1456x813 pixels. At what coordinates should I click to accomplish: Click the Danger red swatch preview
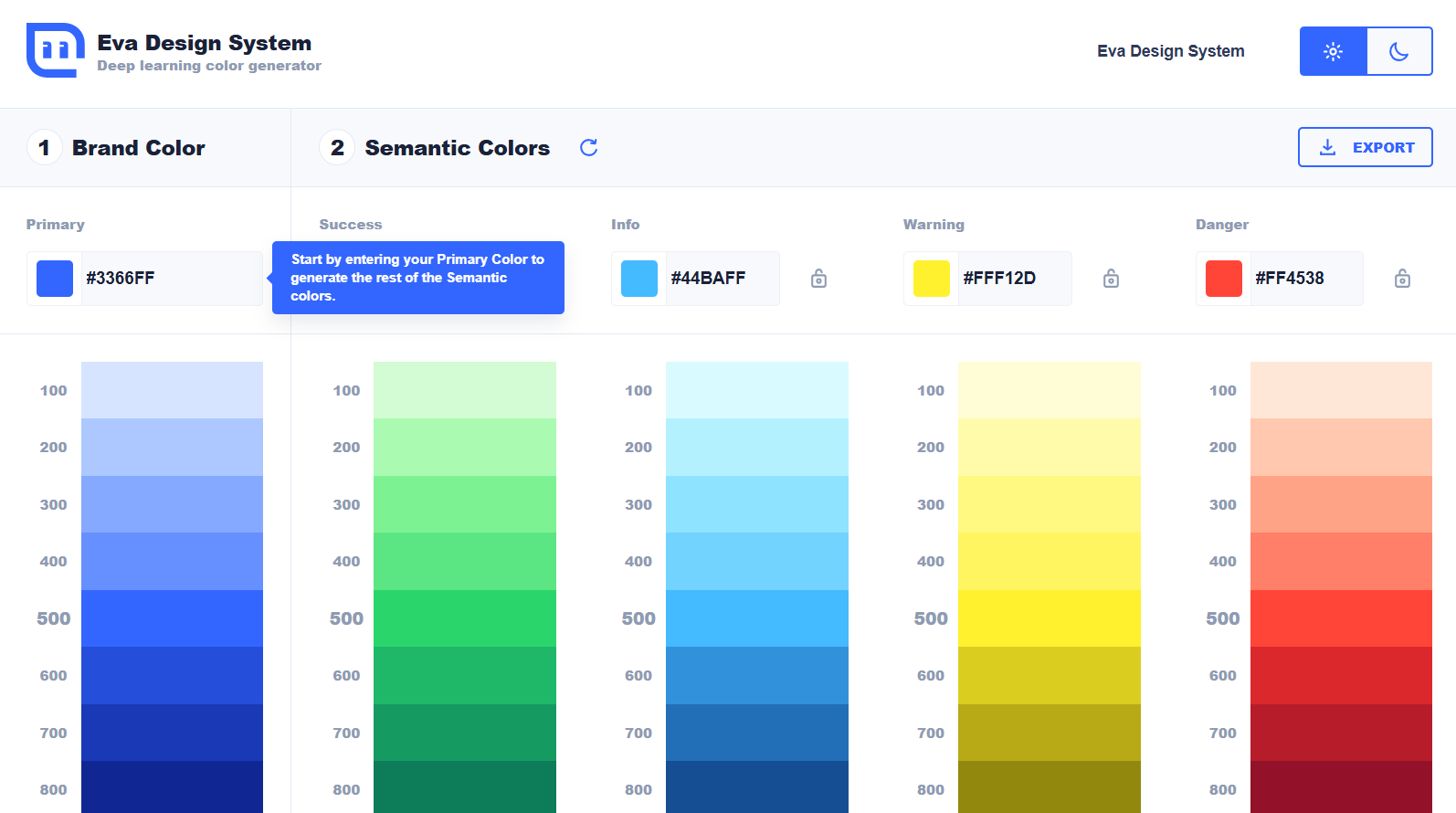click(x=1224, y=279)
